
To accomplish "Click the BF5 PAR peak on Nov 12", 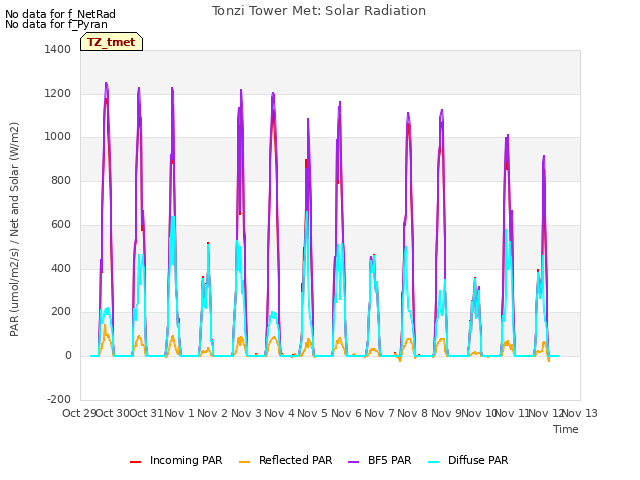I will 544,156.
